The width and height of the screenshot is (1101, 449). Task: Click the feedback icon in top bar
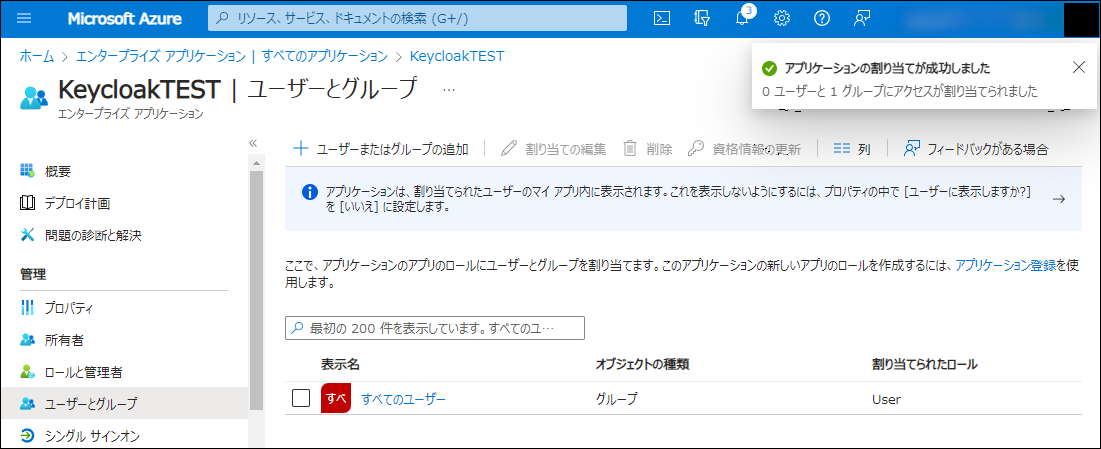click(x=862, y=18)
